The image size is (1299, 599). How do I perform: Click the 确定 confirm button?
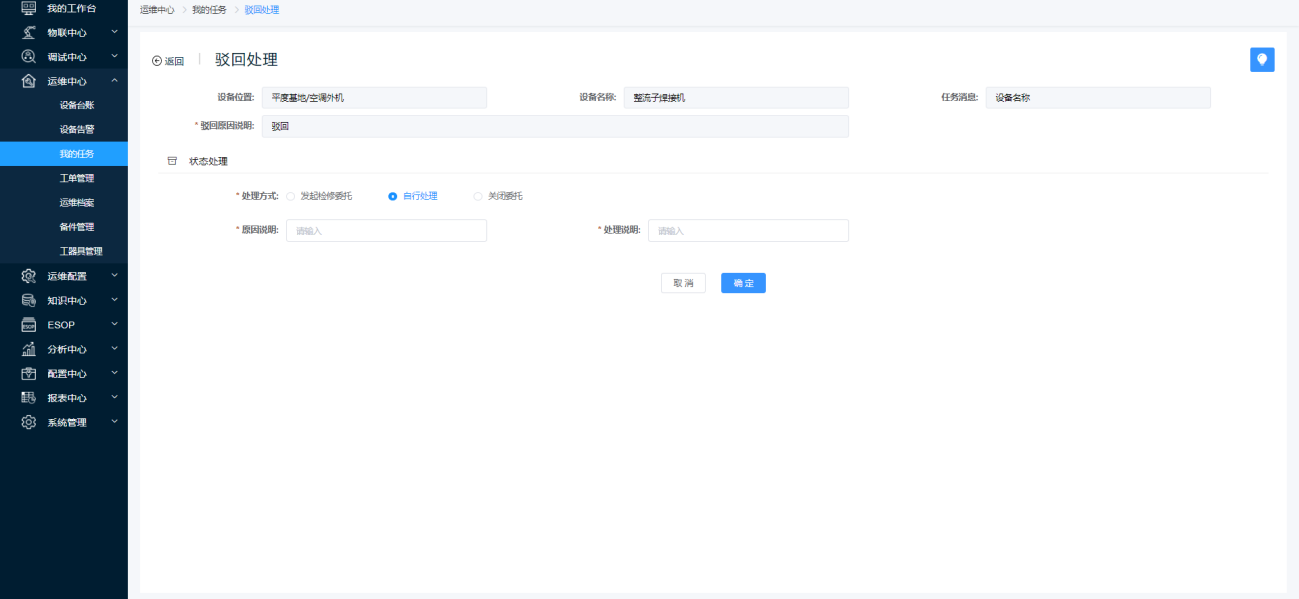pos(743,283)
